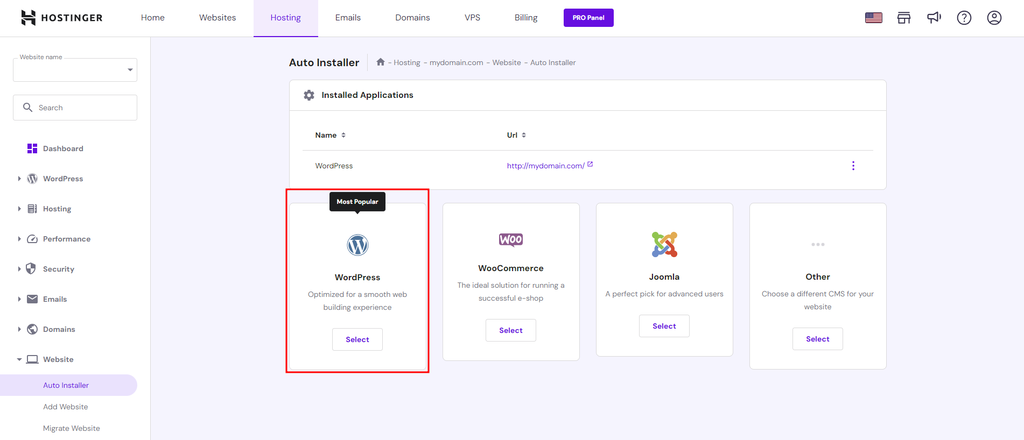This screenshot has width=1024, height=440.
Task: Click the home breadcrumb icon
Action: pyautogui.click(x=381, y=62)
